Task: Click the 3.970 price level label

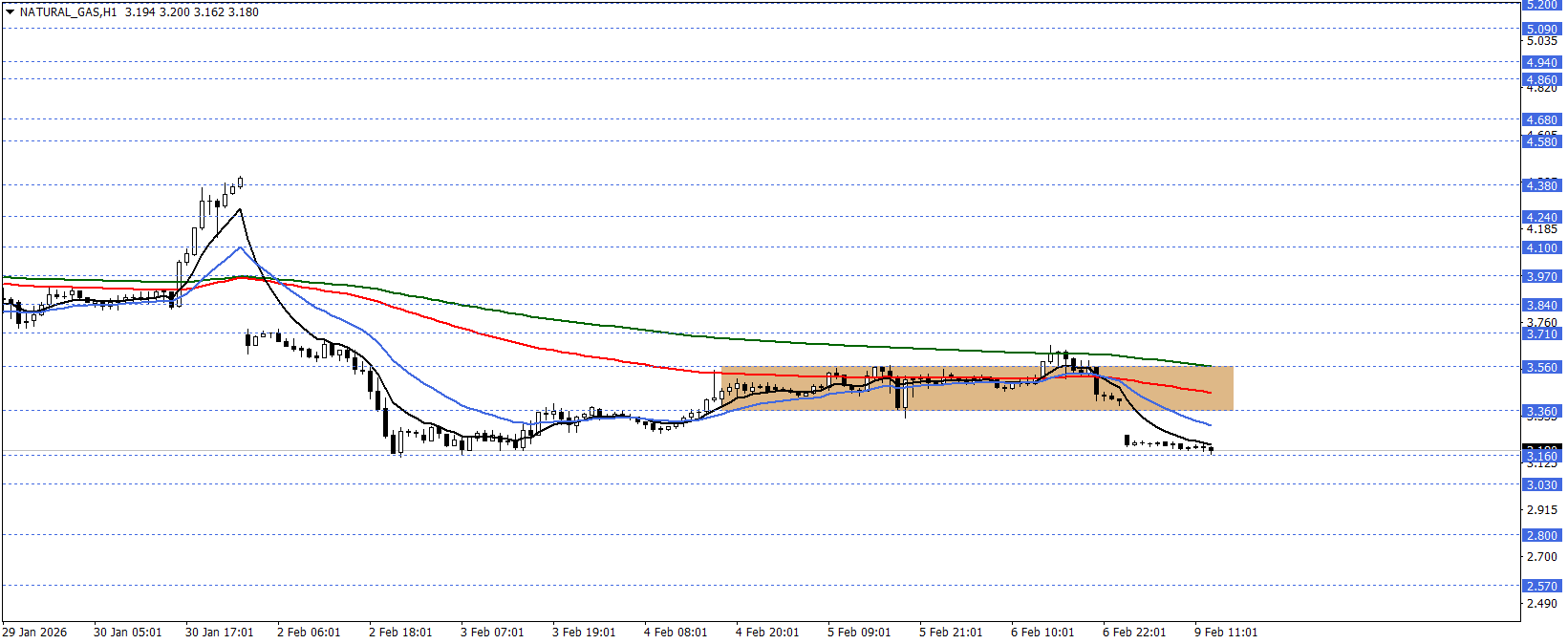Action: pyautogui.click(x=1540, y=276)
